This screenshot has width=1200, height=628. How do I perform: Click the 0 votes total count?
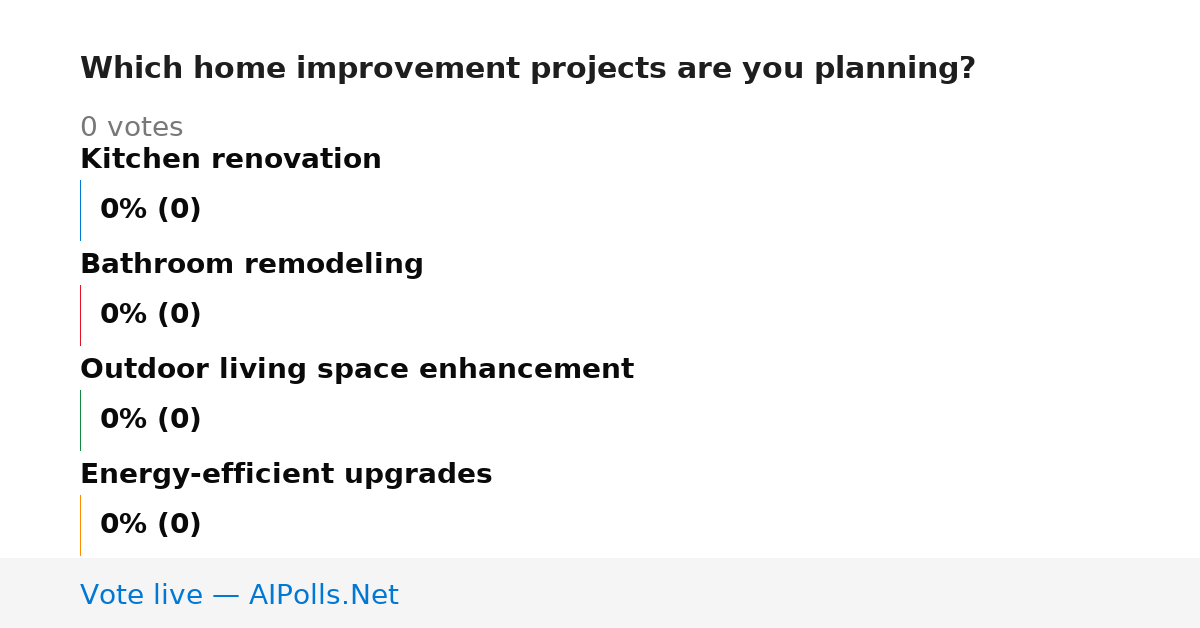point(131,128)
